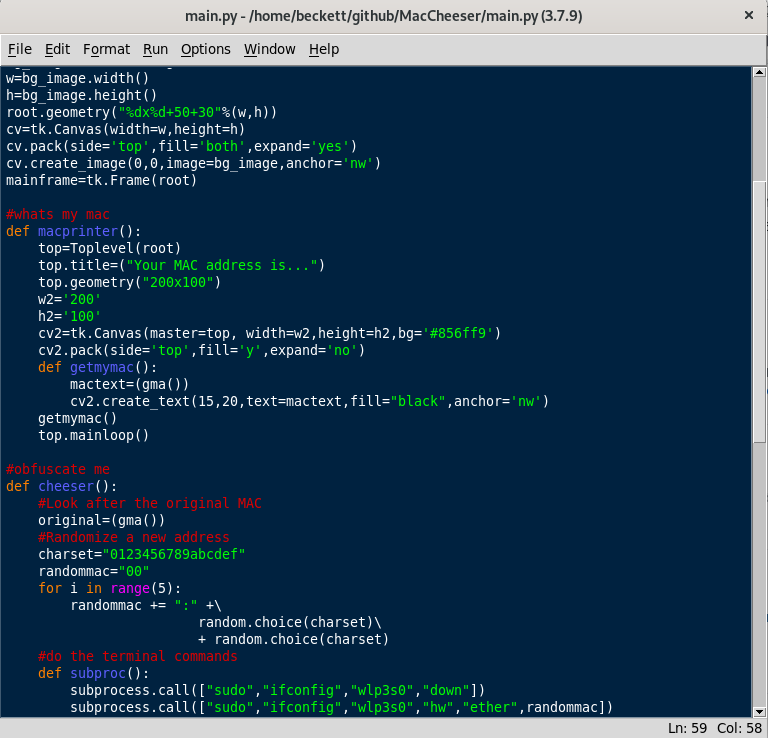Click the line h2='100'
The width and height of the screenshot is (768, 738).
tap(70, 317)
